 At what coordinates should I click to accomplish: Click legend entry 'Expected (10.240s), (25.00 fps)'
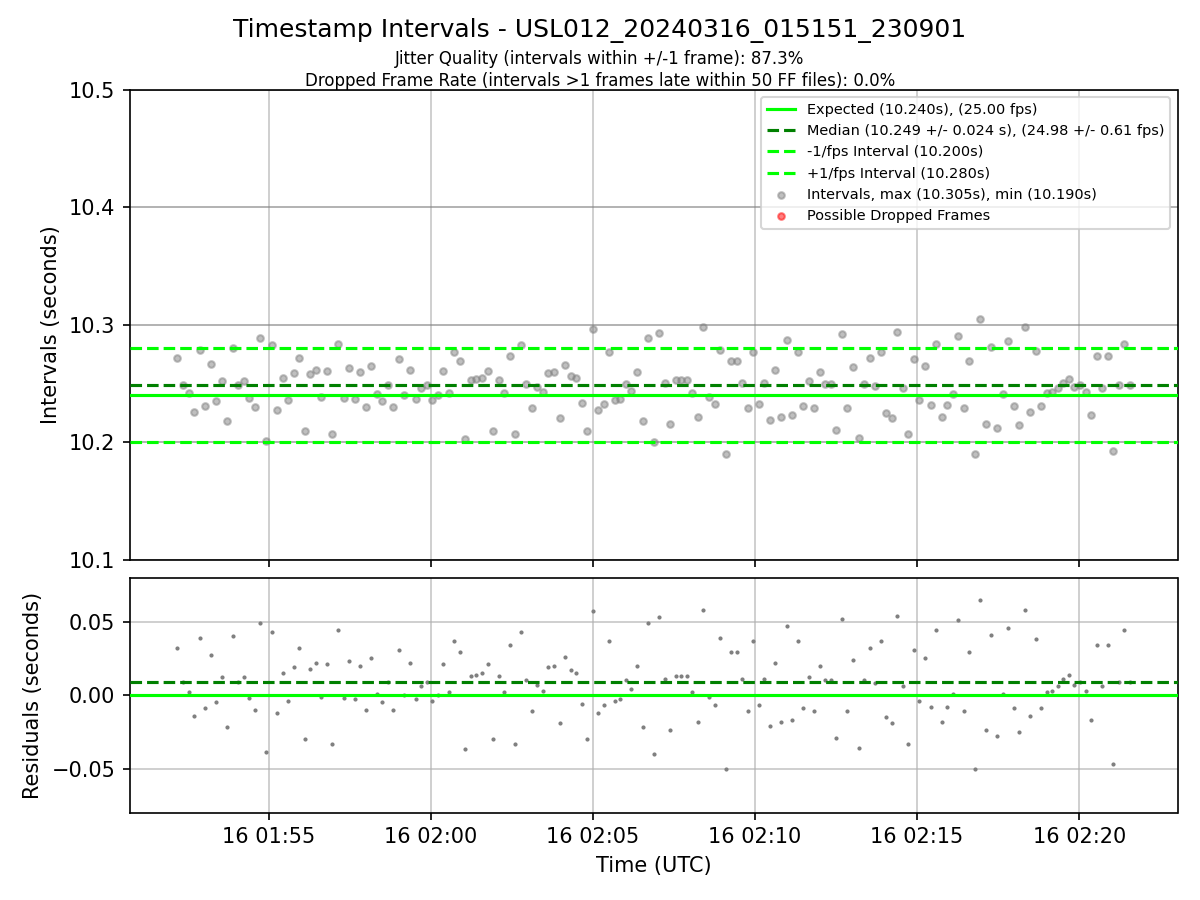(x=921, y=110)
